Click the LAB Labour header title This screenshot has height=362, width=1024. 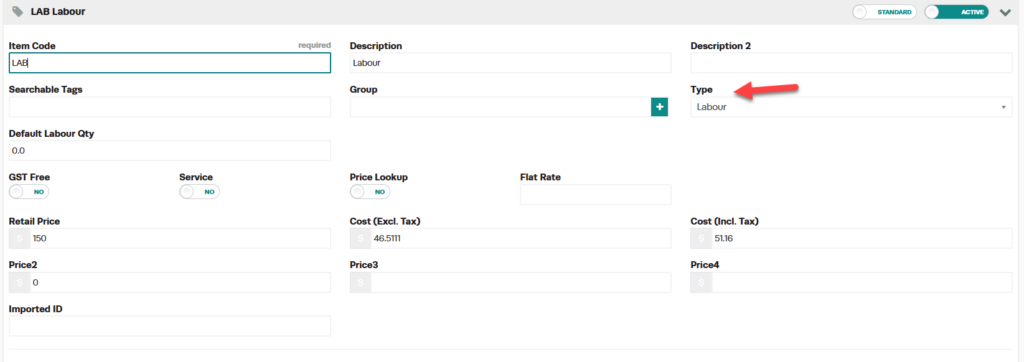tap(58, 12)
